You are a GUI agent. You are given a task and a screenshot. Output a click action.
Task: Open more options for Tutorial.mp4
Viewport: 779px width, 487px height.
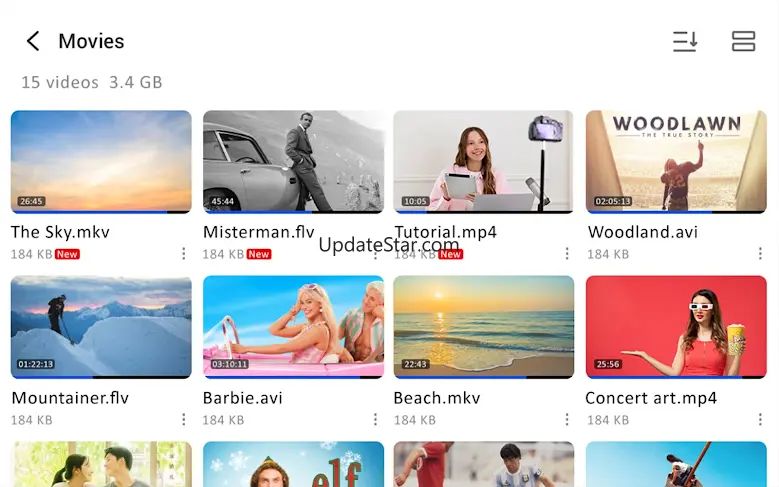[x=567, y=253]
